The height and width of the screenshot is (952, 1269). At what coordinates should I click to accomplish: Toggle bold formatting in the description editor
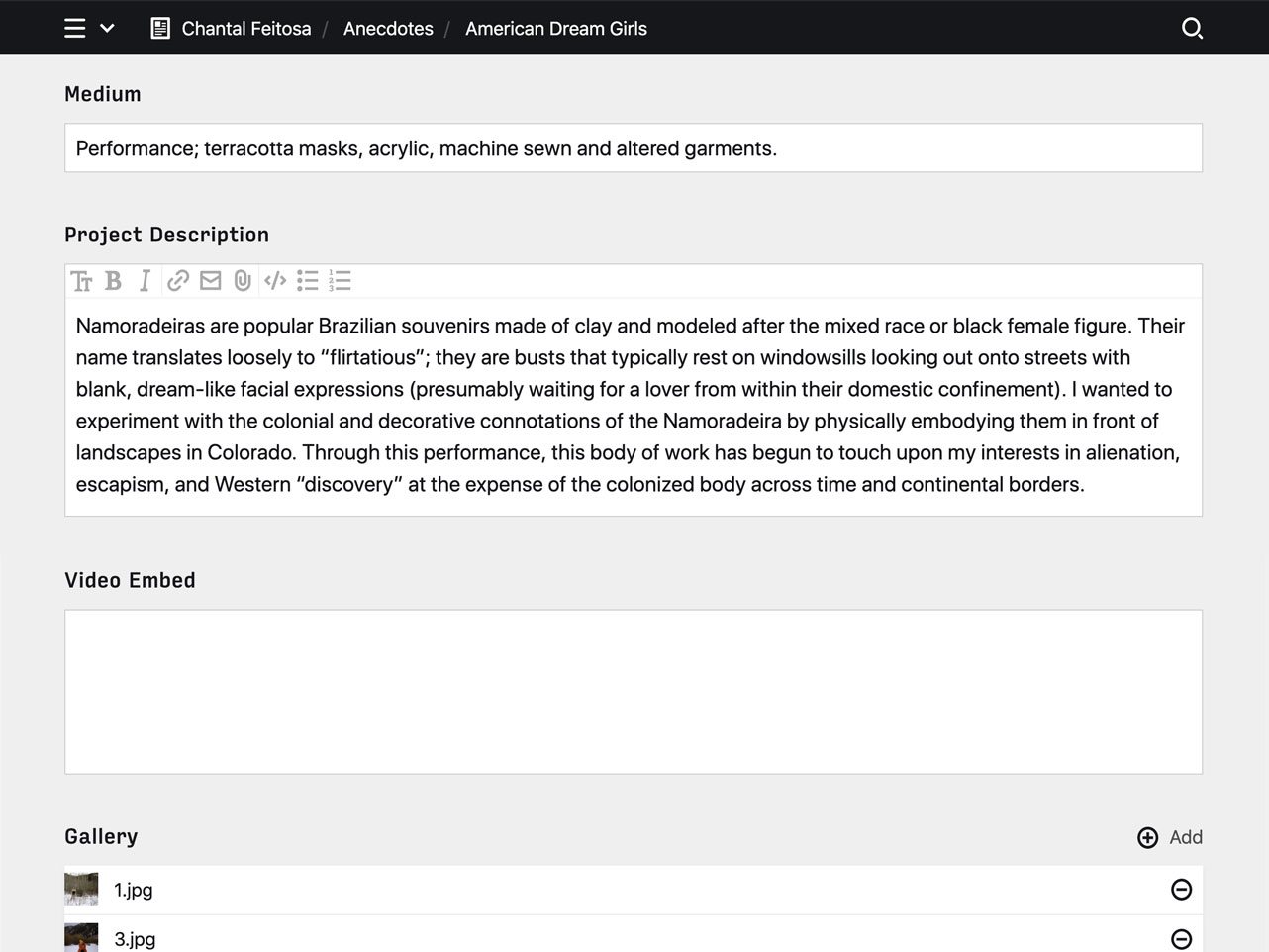point(112,281)
